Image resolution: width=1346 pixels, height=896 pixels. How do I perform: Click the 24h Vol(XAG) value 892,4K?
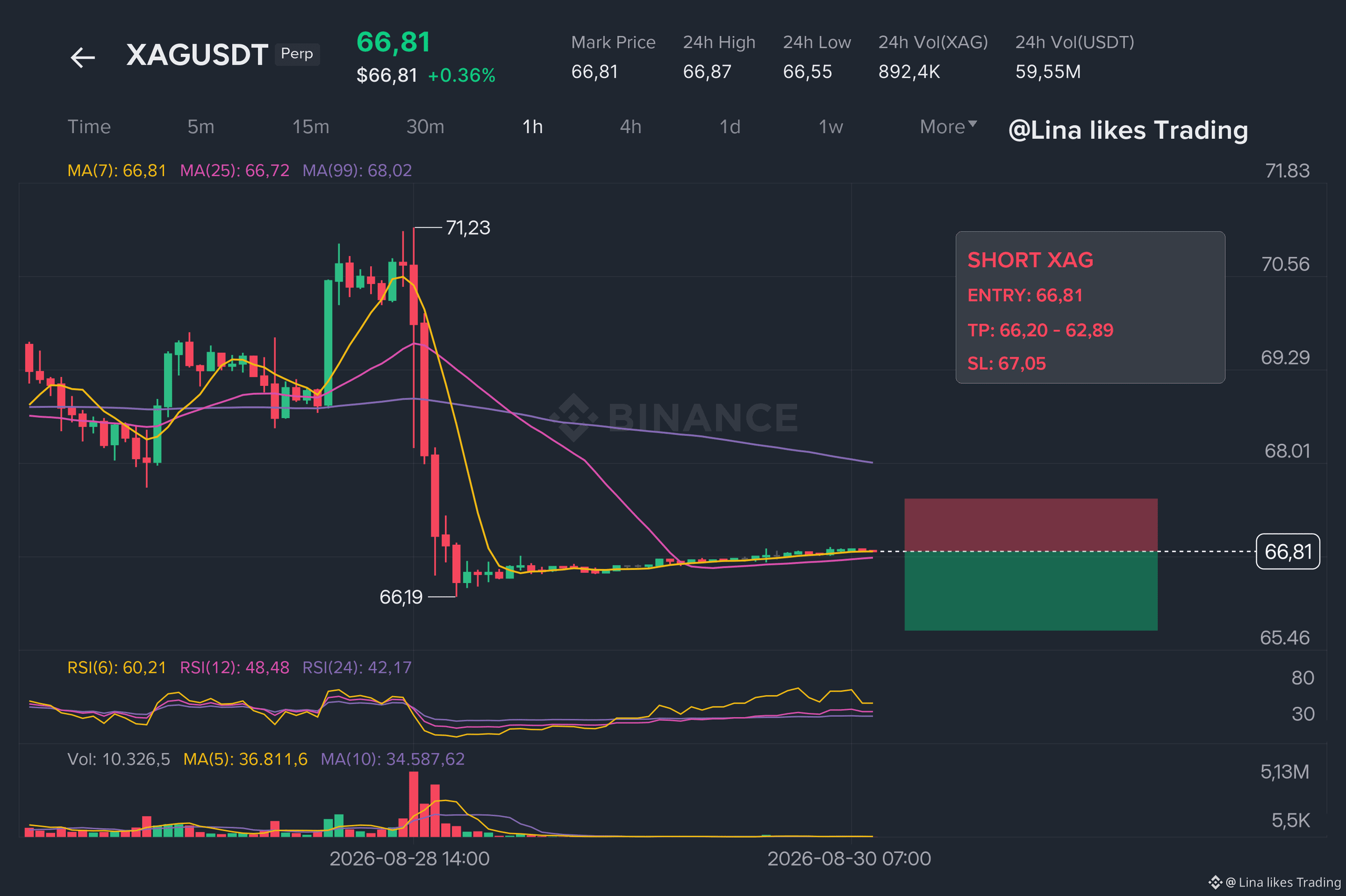[x=909, y=72]
